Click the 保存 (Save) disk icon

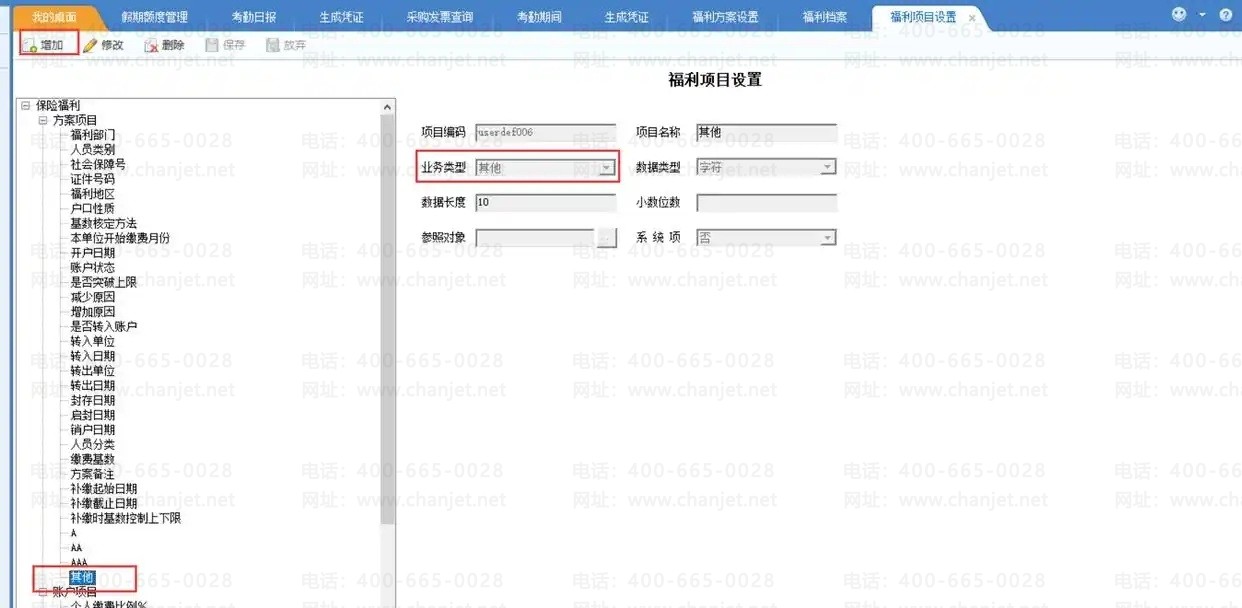[211, 45]
